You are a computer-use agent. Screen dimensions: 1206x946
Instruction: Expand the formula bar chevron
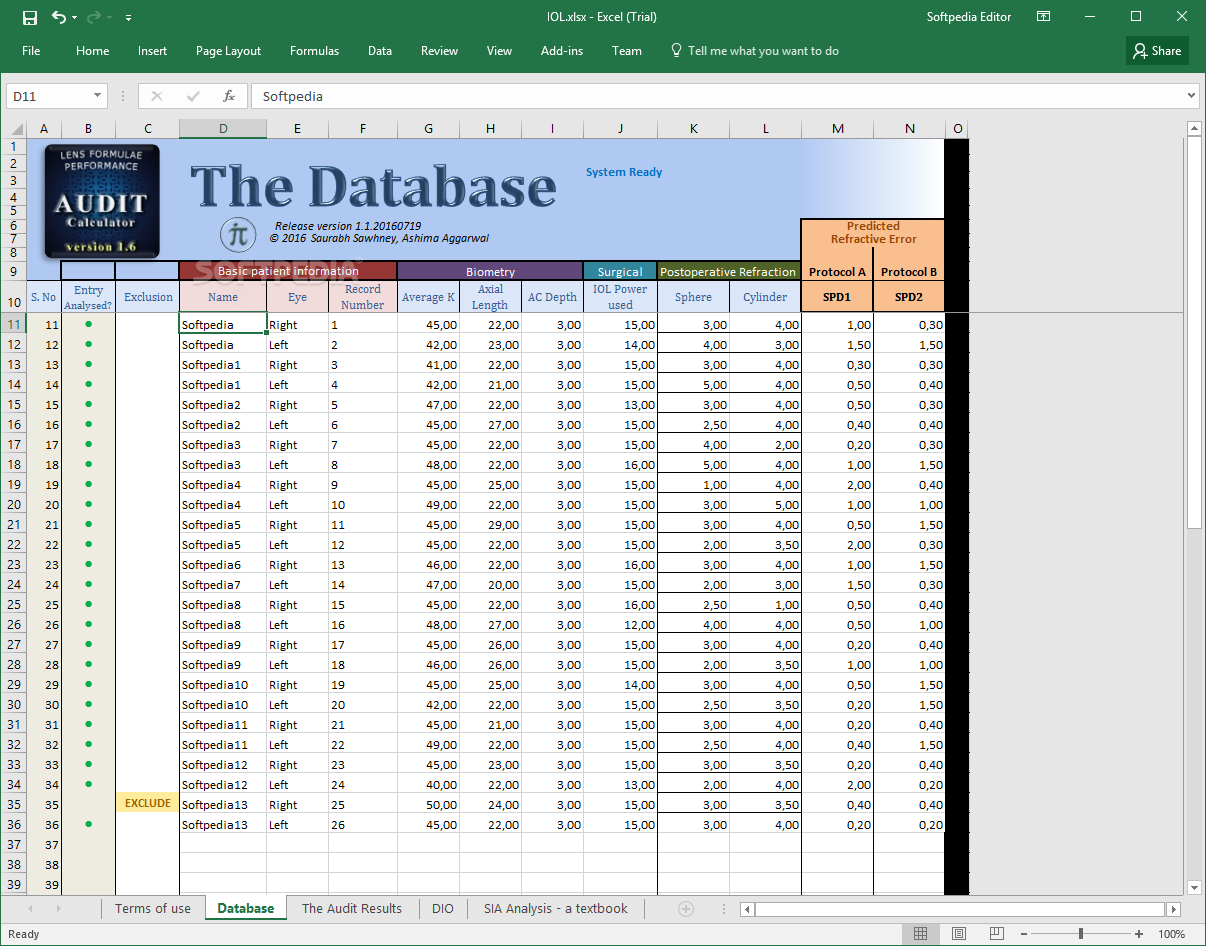[x=1191, y=96]
